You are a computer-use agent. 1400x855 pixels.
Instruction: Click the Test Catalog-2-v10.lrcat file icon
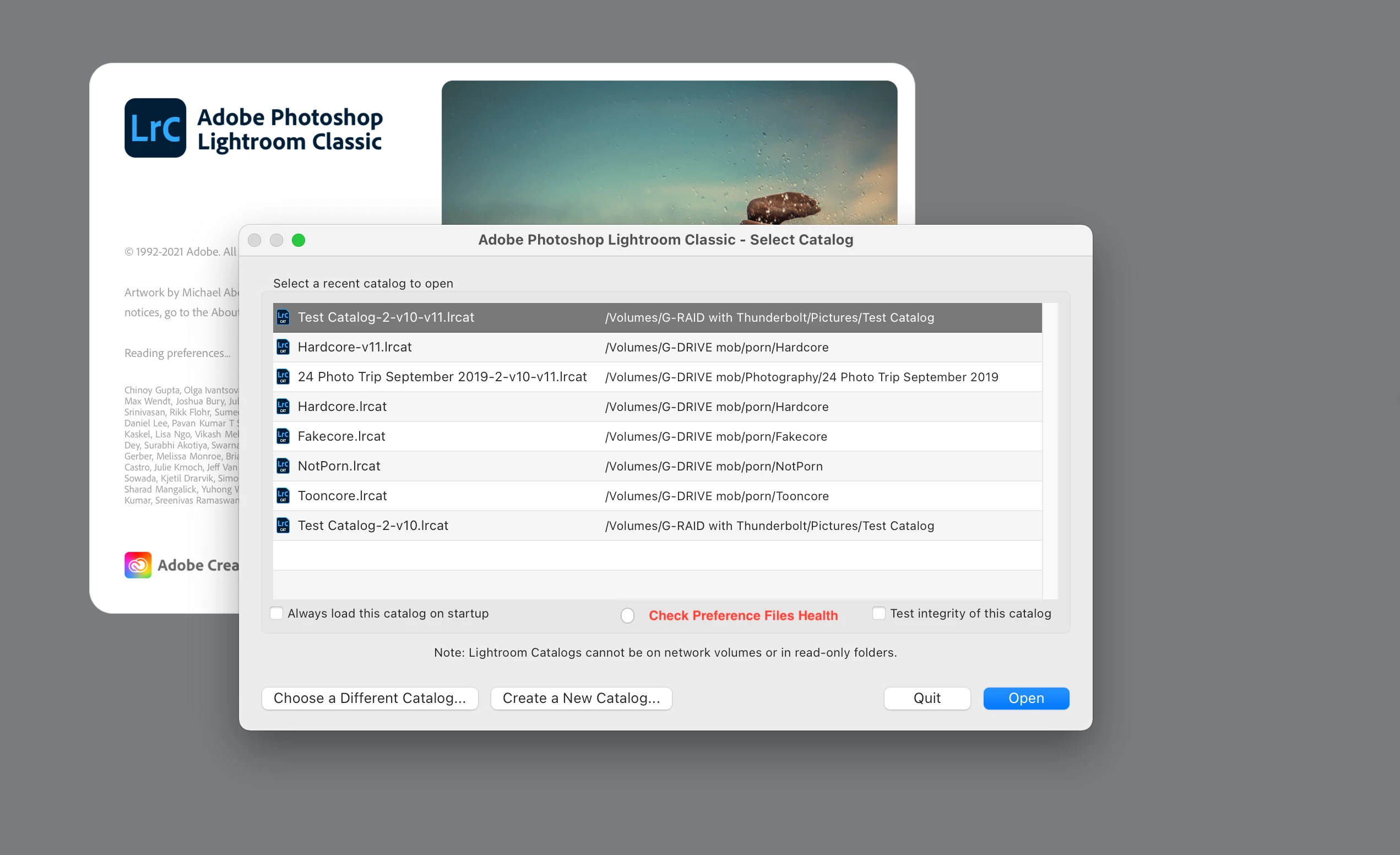point(283,525)
